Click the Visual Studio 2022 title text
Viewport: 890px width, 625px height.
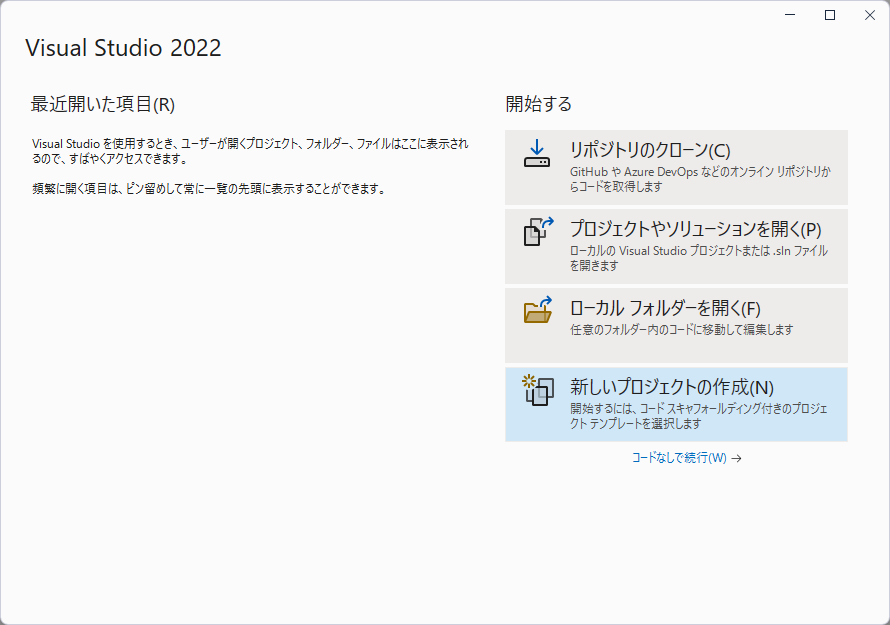point(123,48)
